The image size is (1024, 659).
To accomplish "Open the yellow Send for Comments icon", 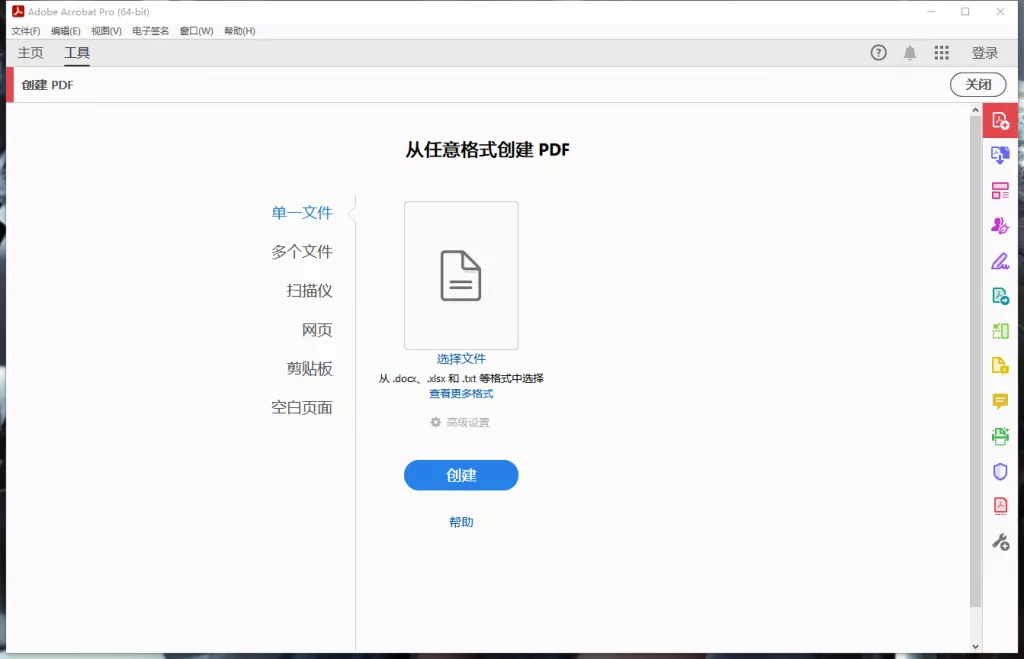I will pyautogui.click(x=1000, y=366).
